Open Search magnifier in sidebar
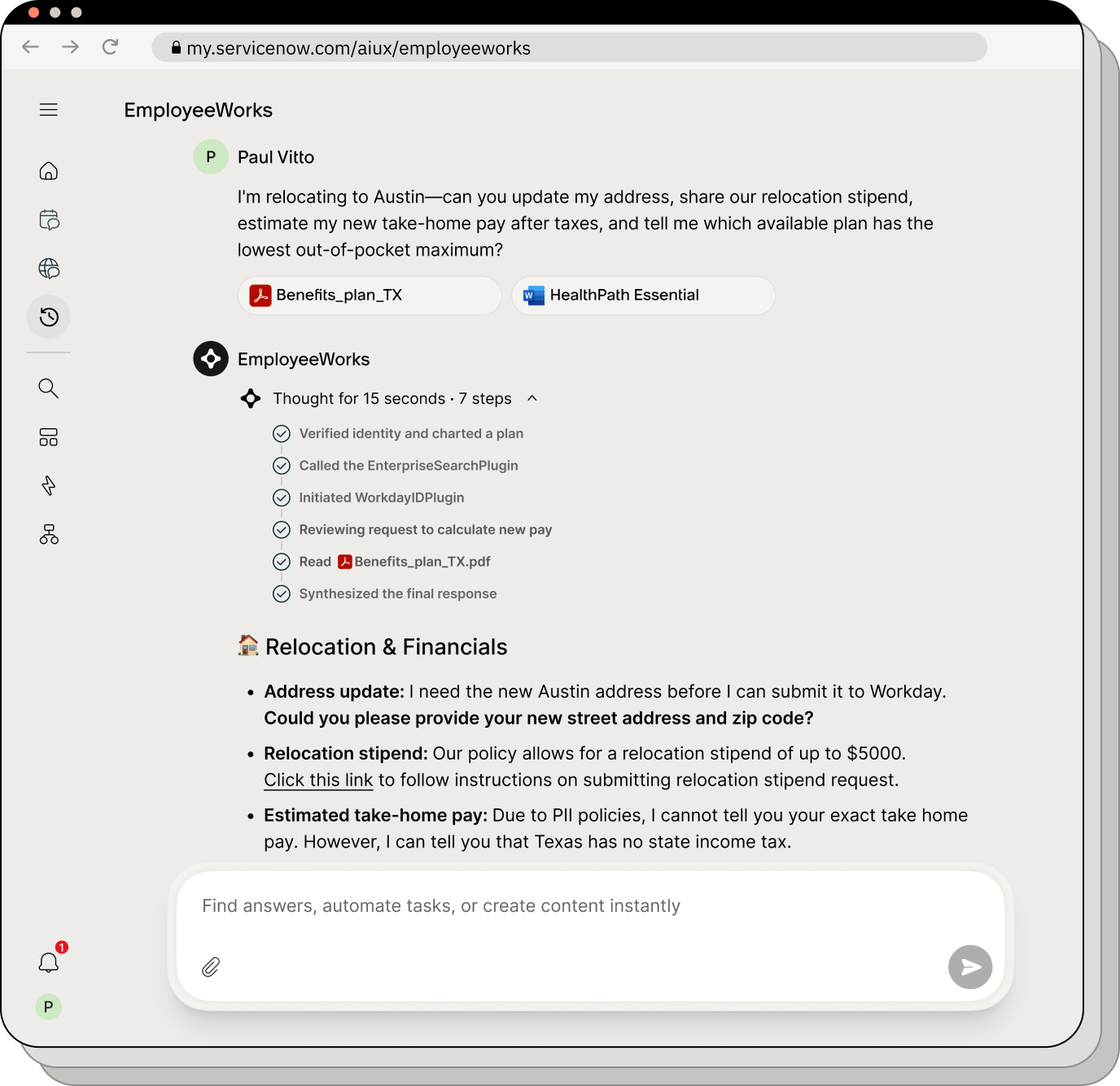The width and height of the screenshot is (1120, 1086). [x=49, y=388]
